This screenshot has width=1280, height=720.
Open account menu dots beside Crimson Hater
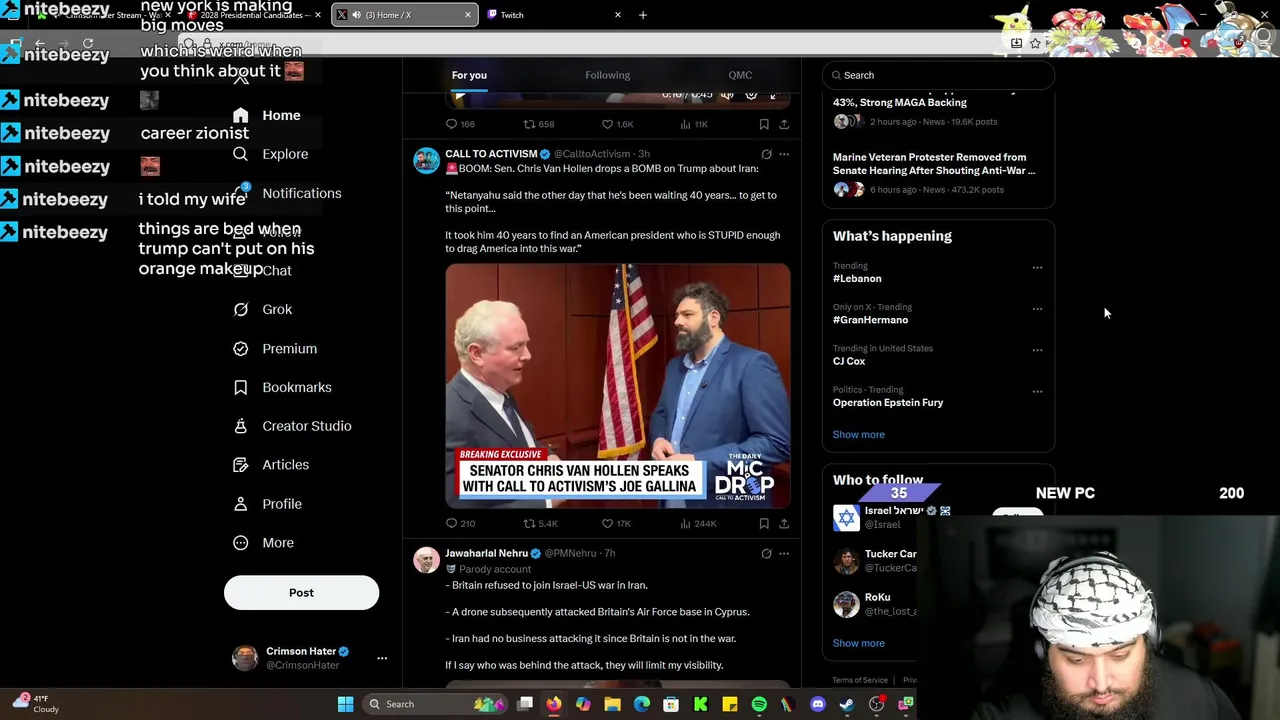[x=381, y=658]
